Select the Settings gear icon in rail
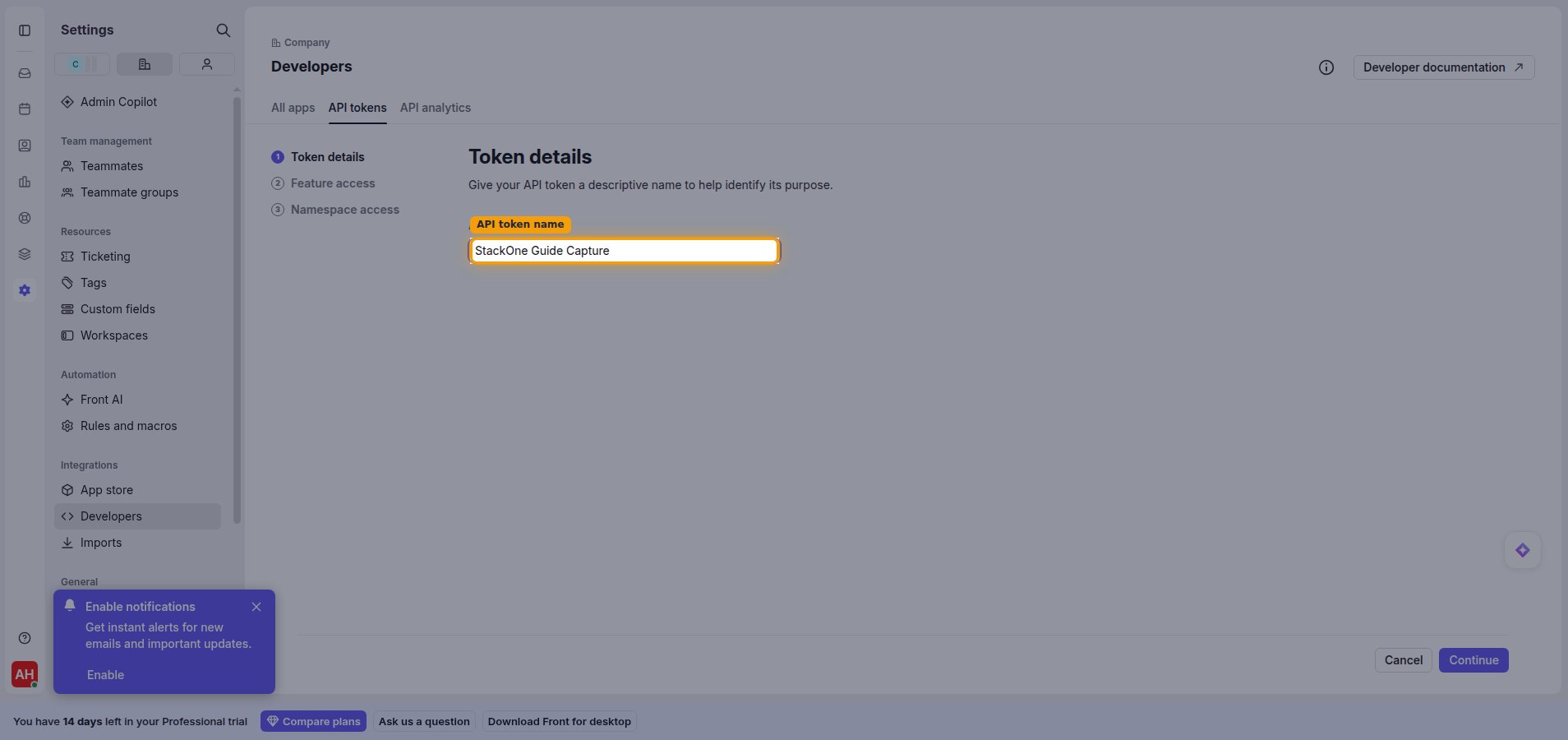Image resolution: width=1568 pixels, height=740 pixels. [25, 290]
